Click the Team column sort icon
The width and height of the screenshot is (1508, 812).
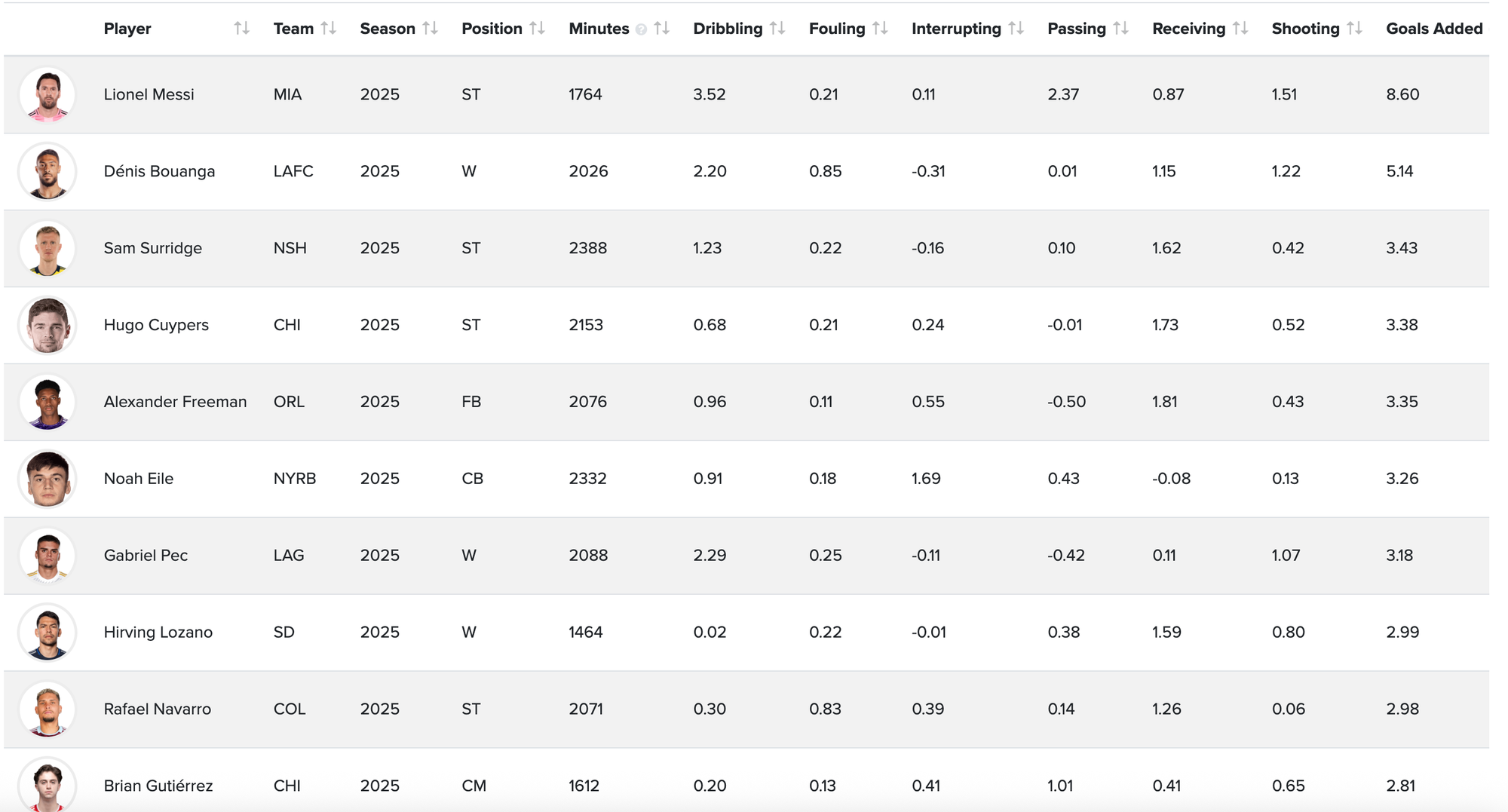(x=328, y=29)
